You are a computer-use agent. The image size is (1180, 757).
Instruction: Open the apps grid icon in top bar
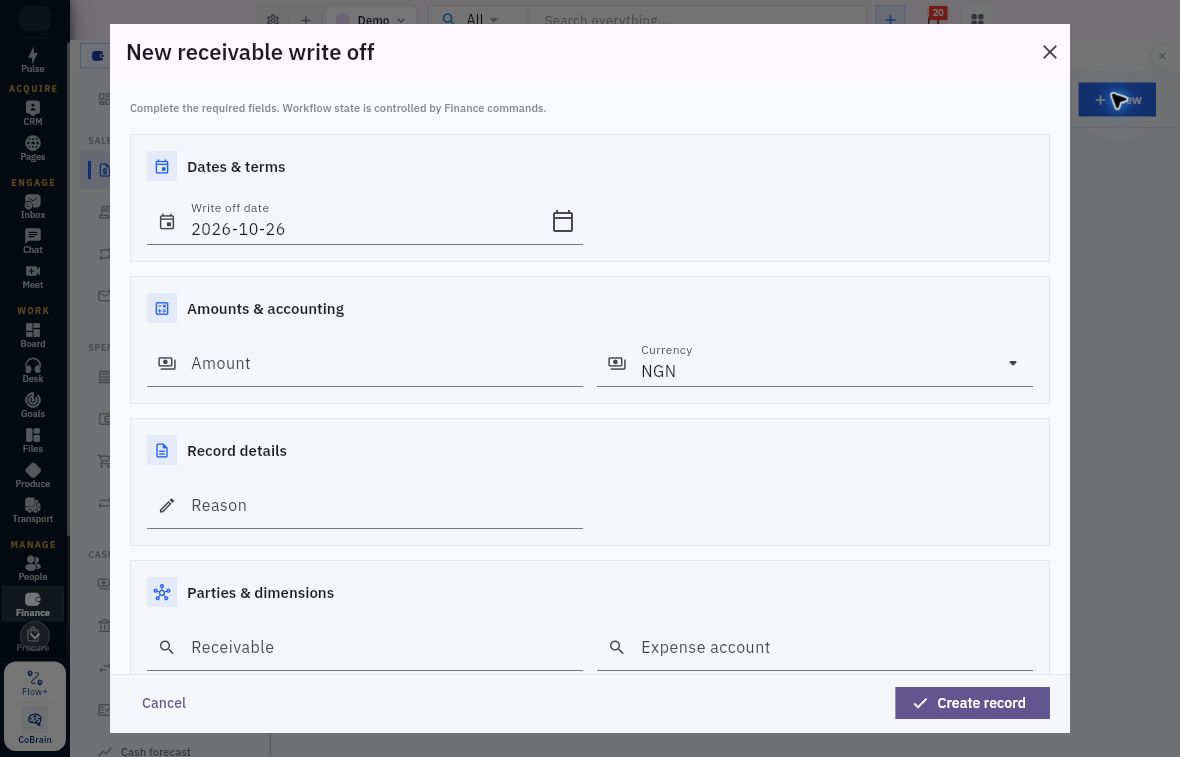coord(978,20)
